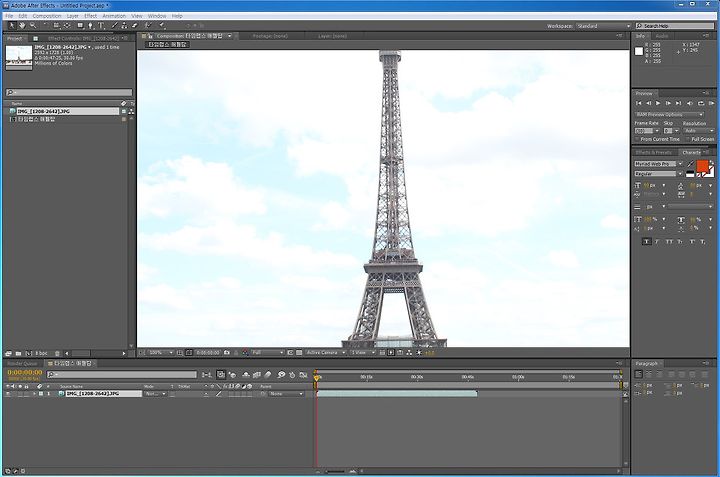
Task: Open the Resolution Auto dropdown in Preview
Action: coord(698,131)
